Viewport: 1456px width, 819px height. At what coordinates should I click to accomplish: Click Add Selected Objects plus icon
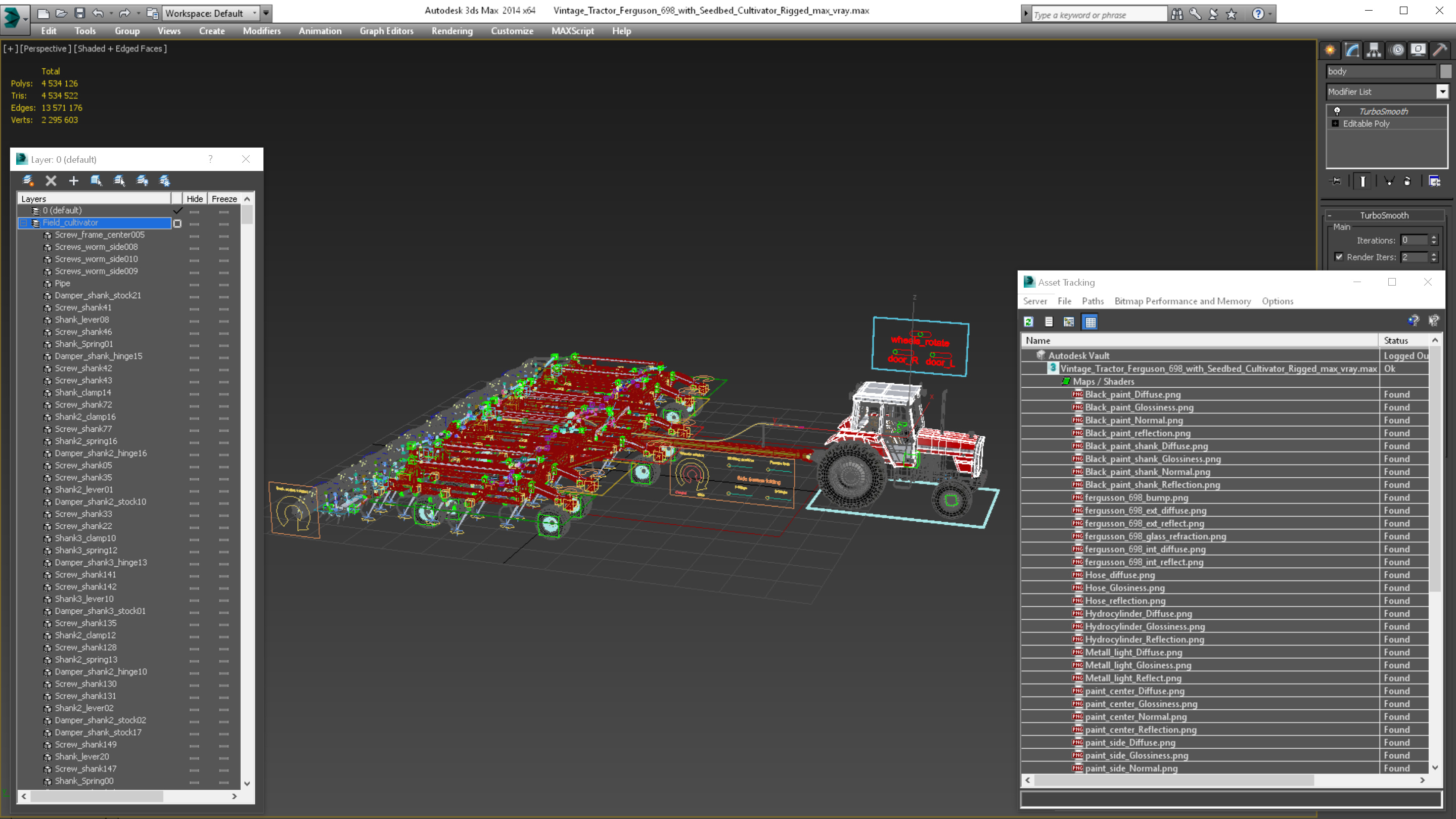pos(73,181)
